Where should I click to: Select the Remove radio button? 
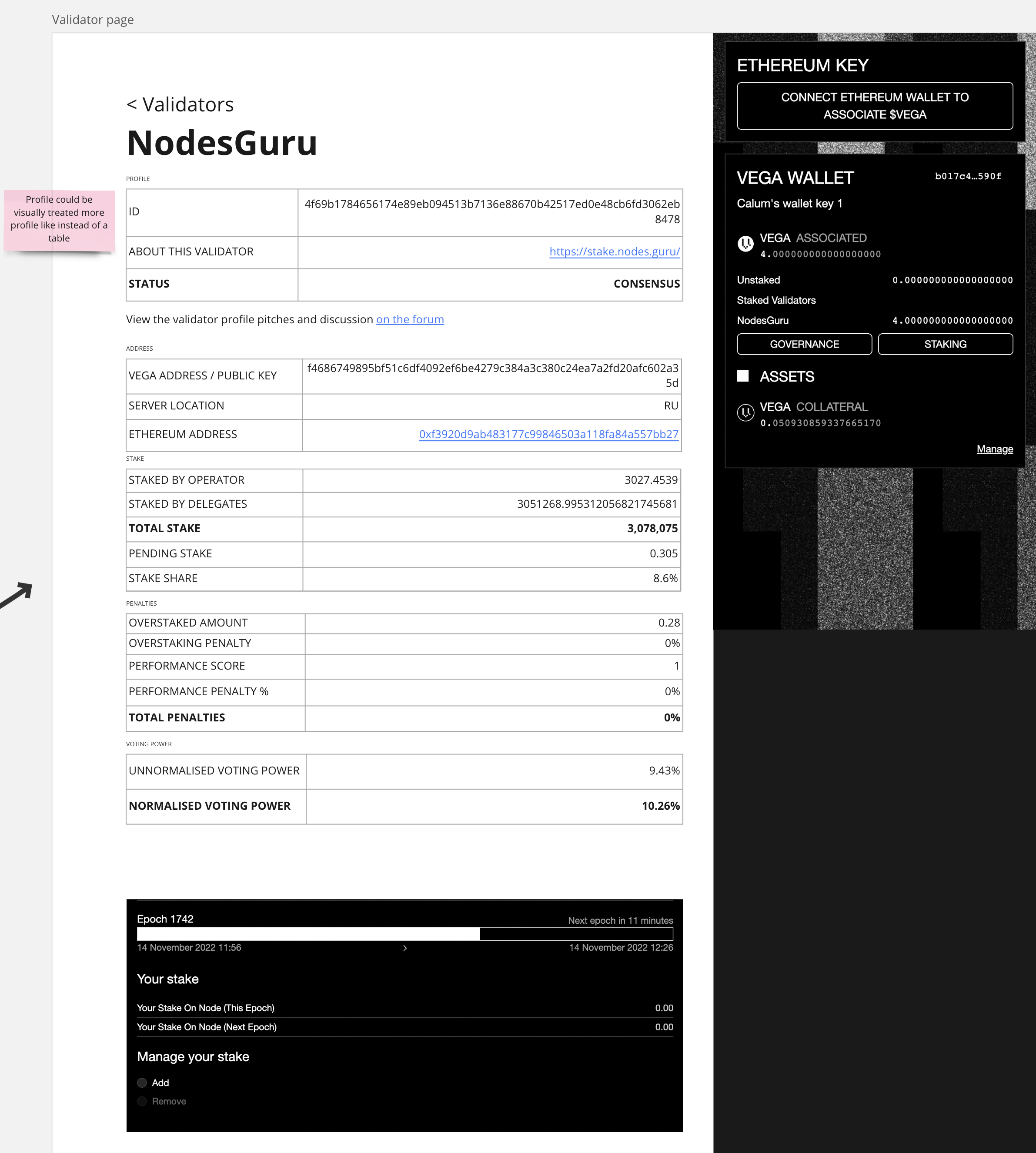click(x=142, y=1101)
